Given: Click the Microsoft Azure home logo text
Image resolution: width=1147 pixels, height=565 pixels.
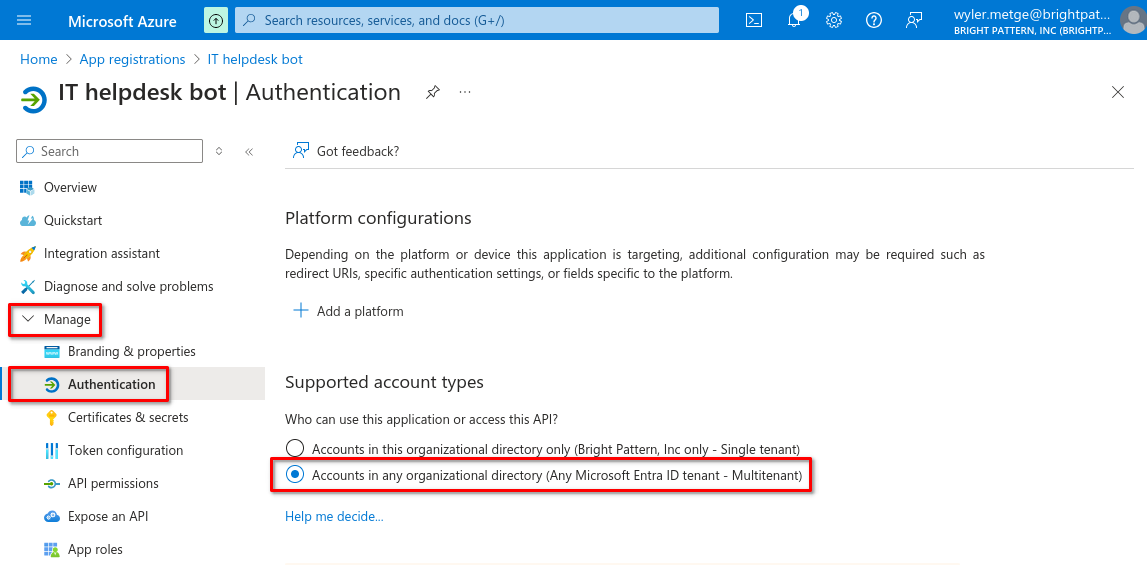Looking at the screenshot, I should [x=122, y=21].
